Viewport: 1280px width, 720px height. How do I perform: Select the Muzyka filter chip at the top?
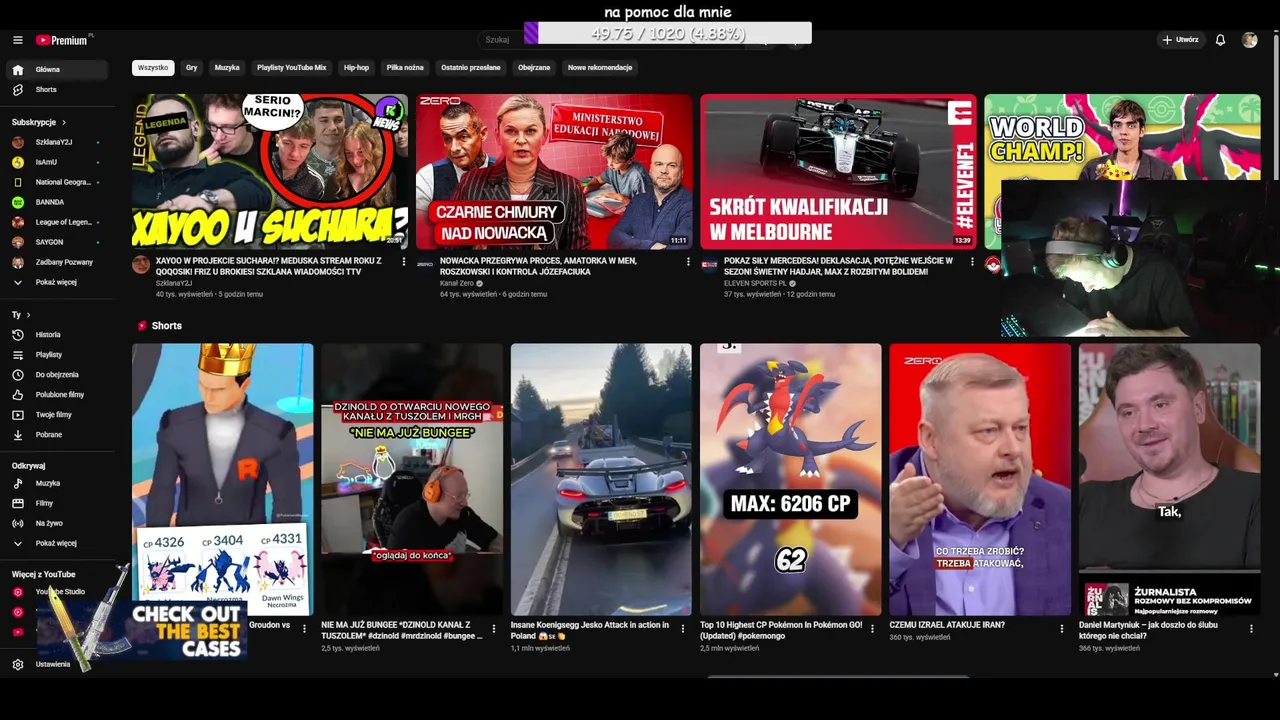pyautogui.click(x=227, y=68)
